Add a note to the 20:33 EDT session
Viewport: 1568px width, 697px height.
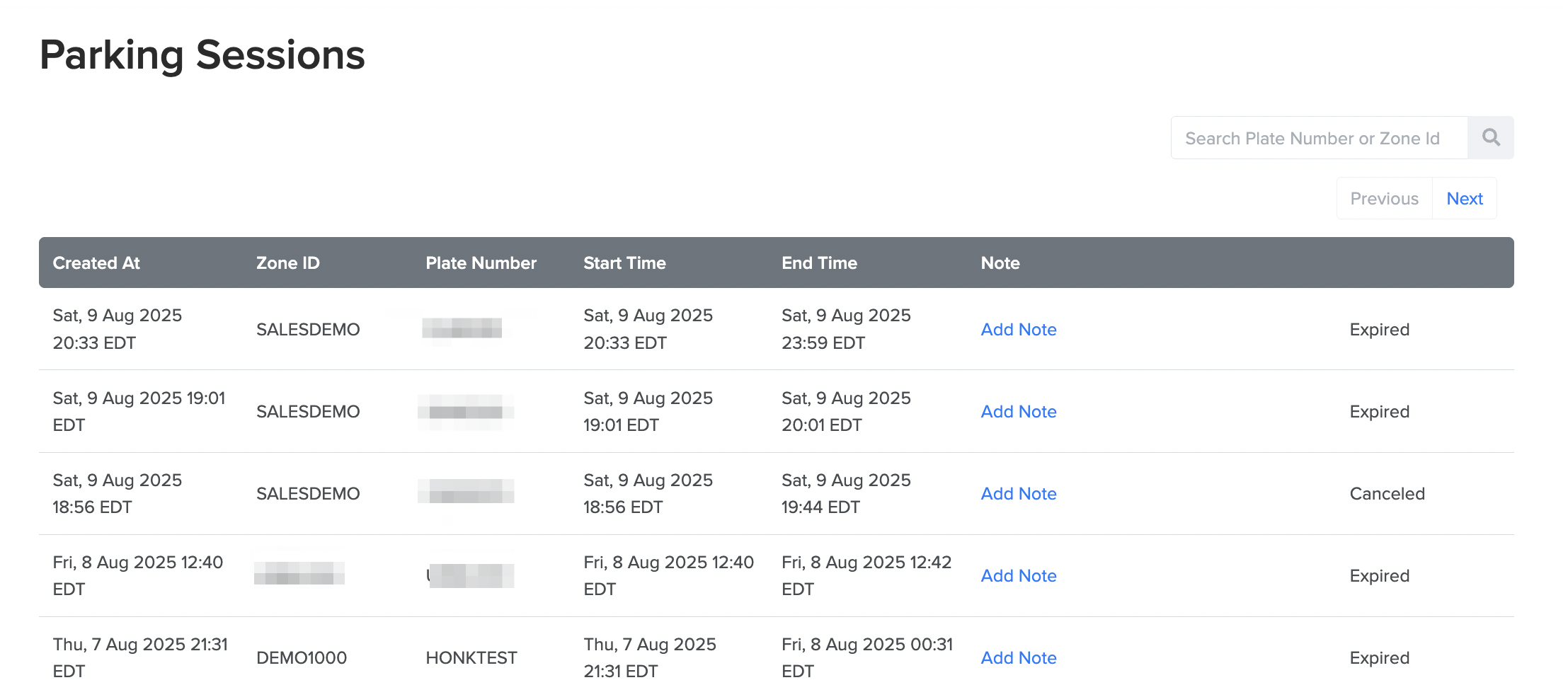[1018, 330]
